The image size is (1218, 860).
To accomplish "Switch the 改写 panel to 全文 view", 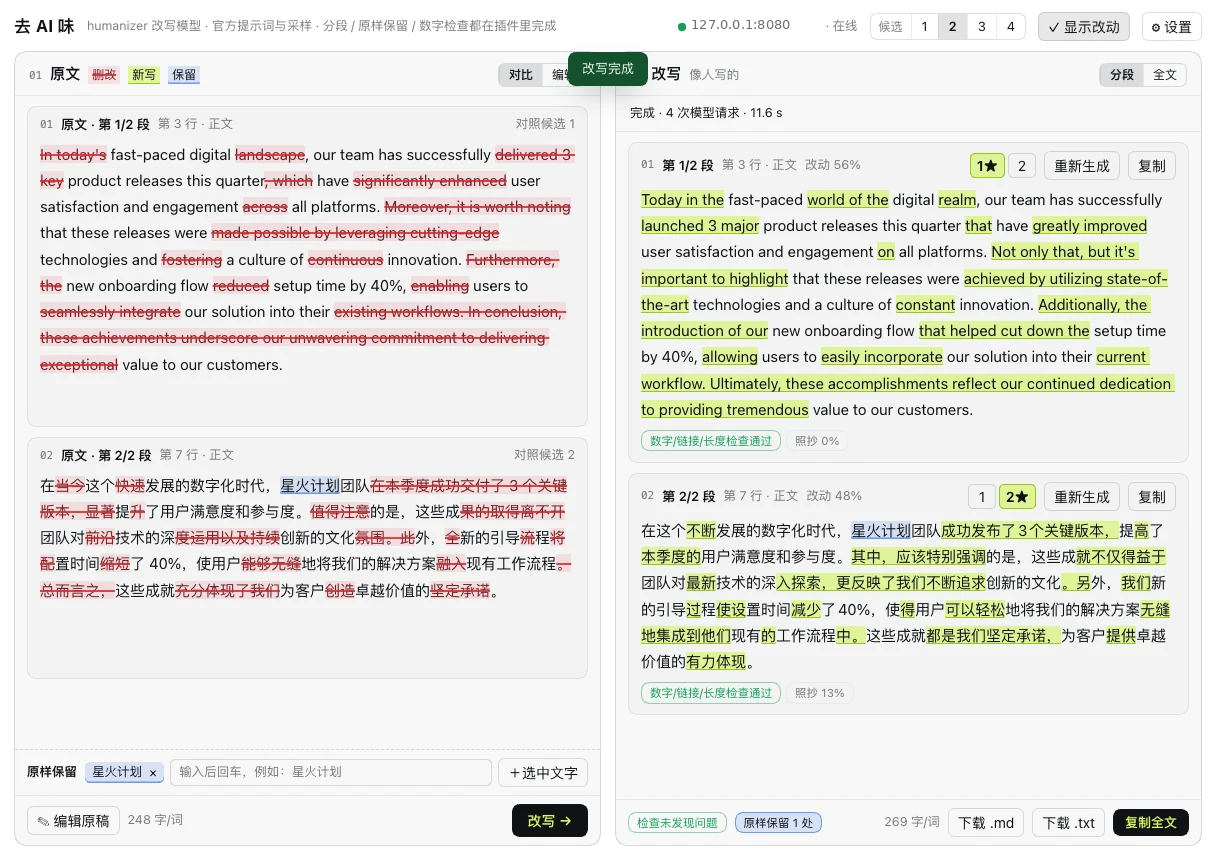I will (1165, 75).
